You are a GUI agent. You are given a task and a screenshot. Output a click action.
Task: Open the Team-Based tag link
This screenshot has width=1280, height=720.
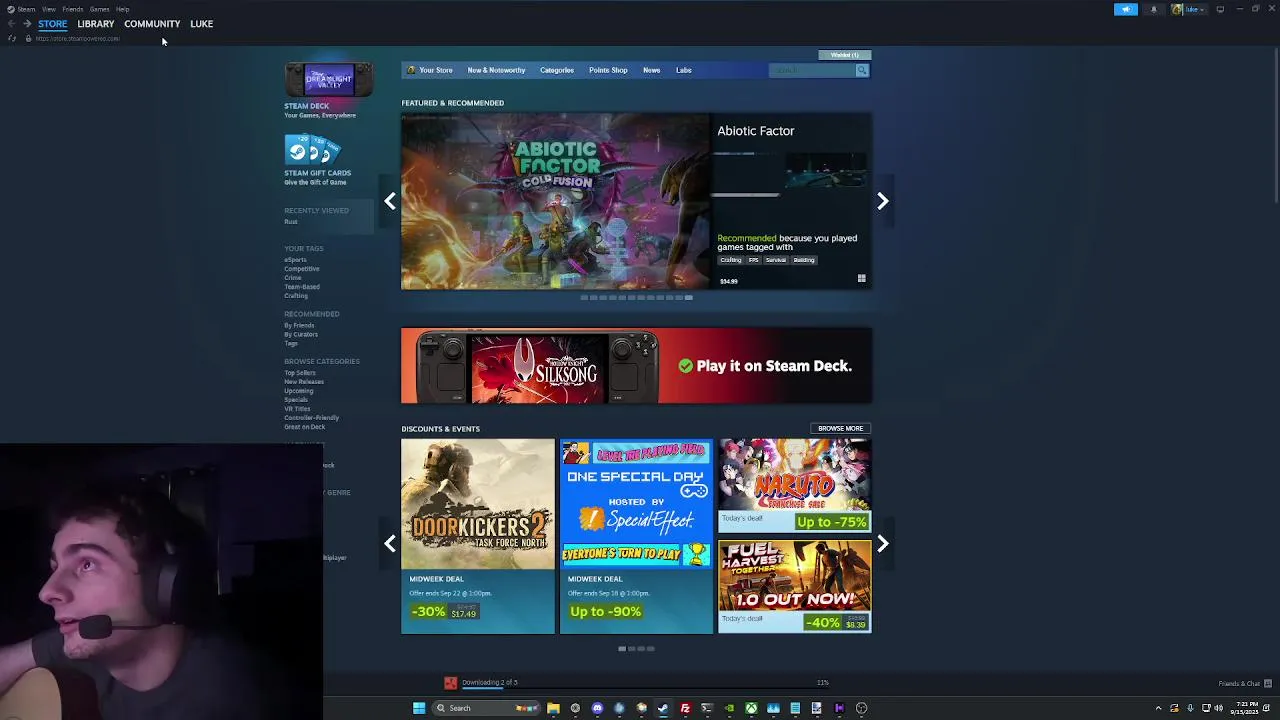(302, 287)
